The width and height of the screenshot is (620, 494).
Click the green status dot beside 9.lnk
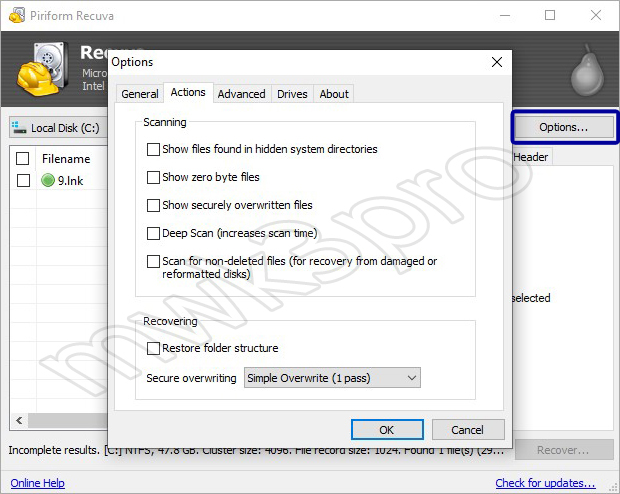click(48, 180)
